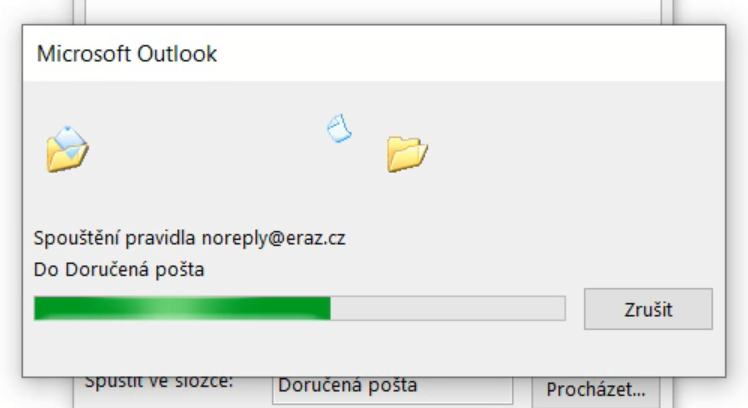Click the Spouštění pravidla status text

point(114,238)
